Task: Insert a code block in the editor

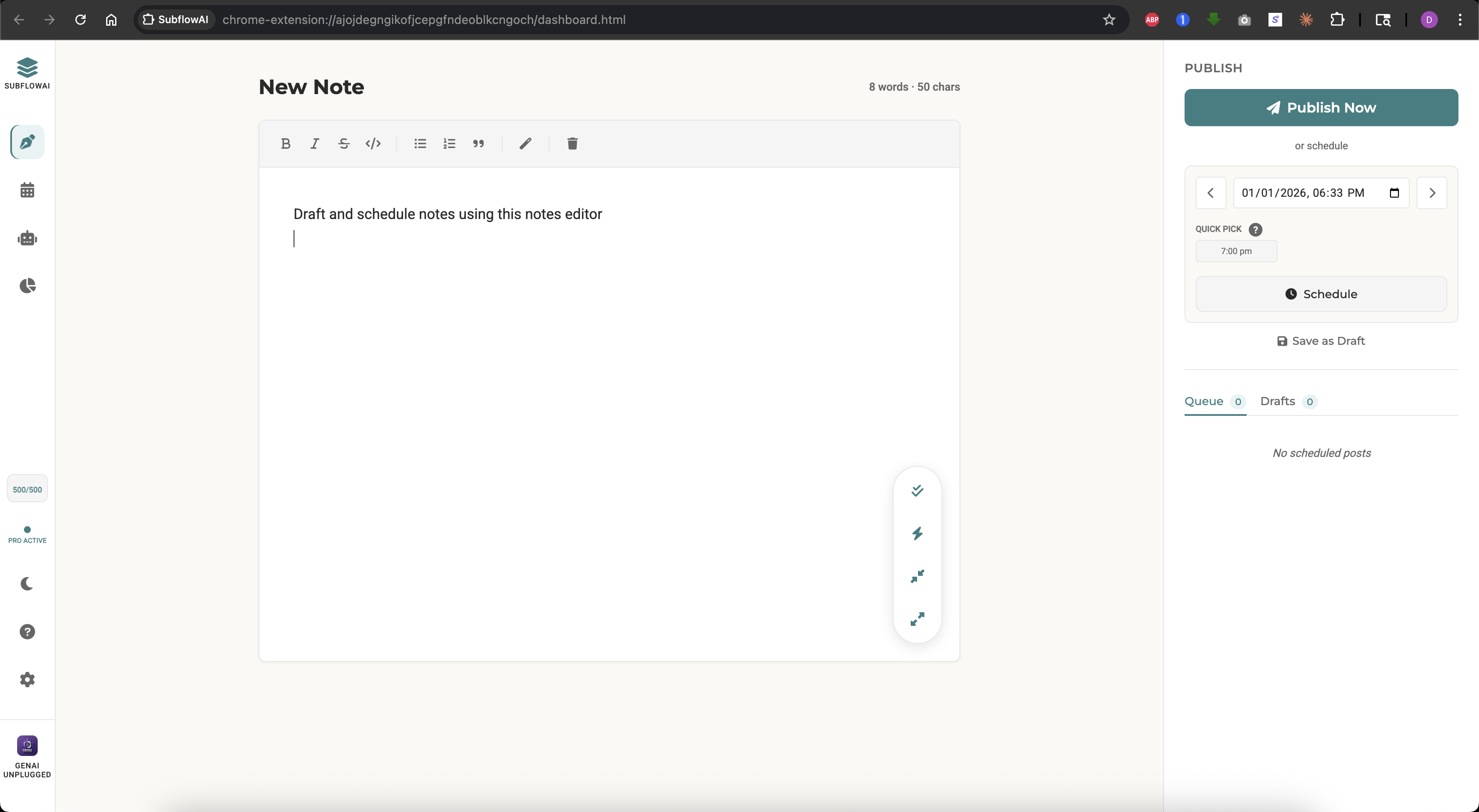Action: [373, 143]
